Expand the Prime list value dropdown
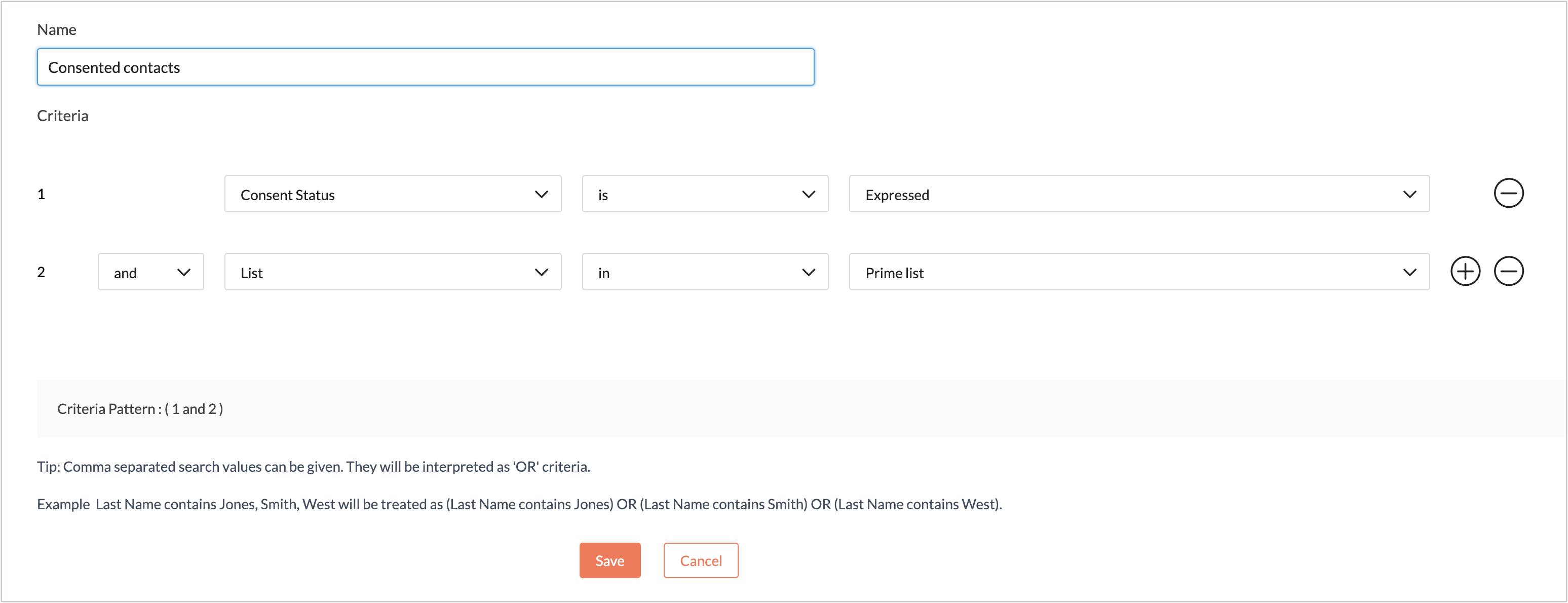The image size is (1568, 603). [1408, 272]
